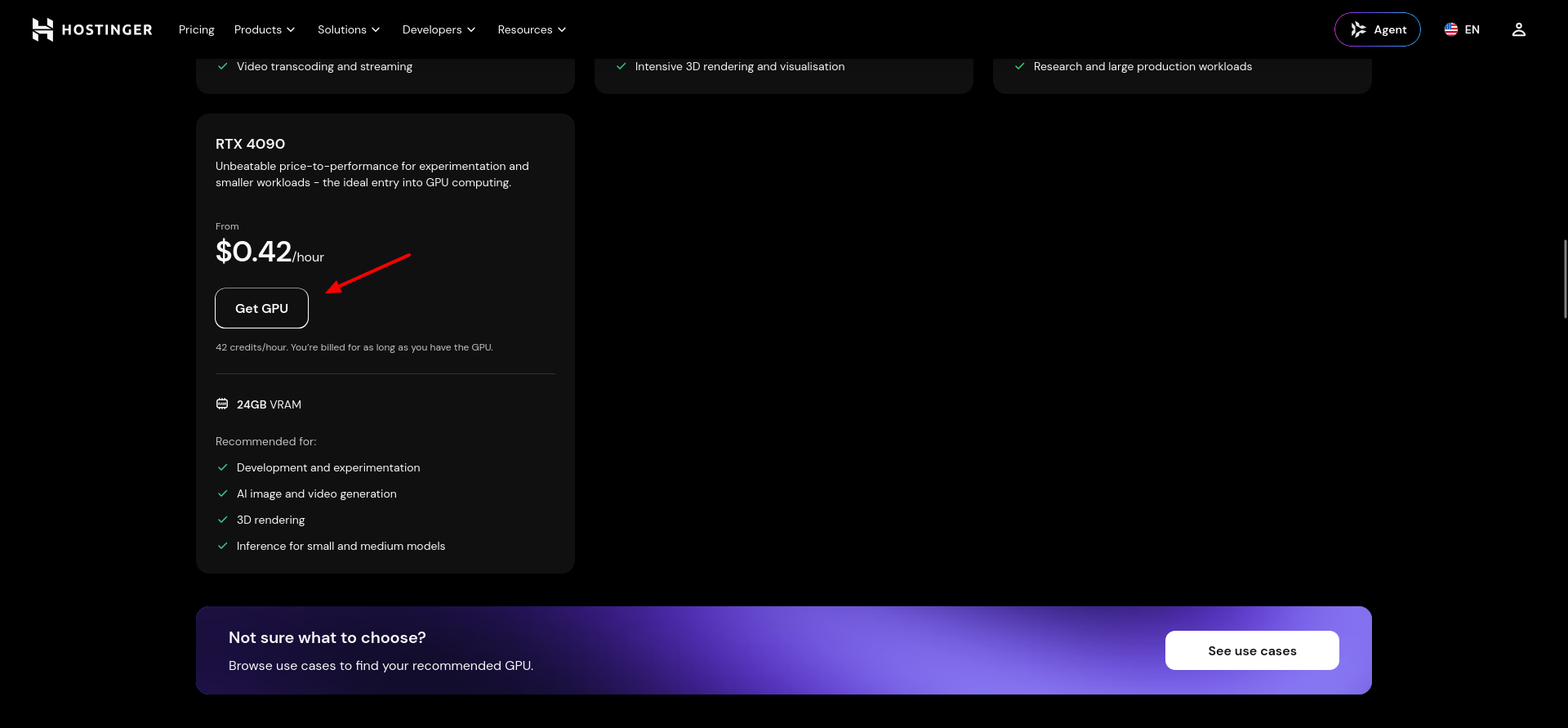Click 'Video transcoding and streaming' text
The image size is (1568, 728).
pos(324,66)
